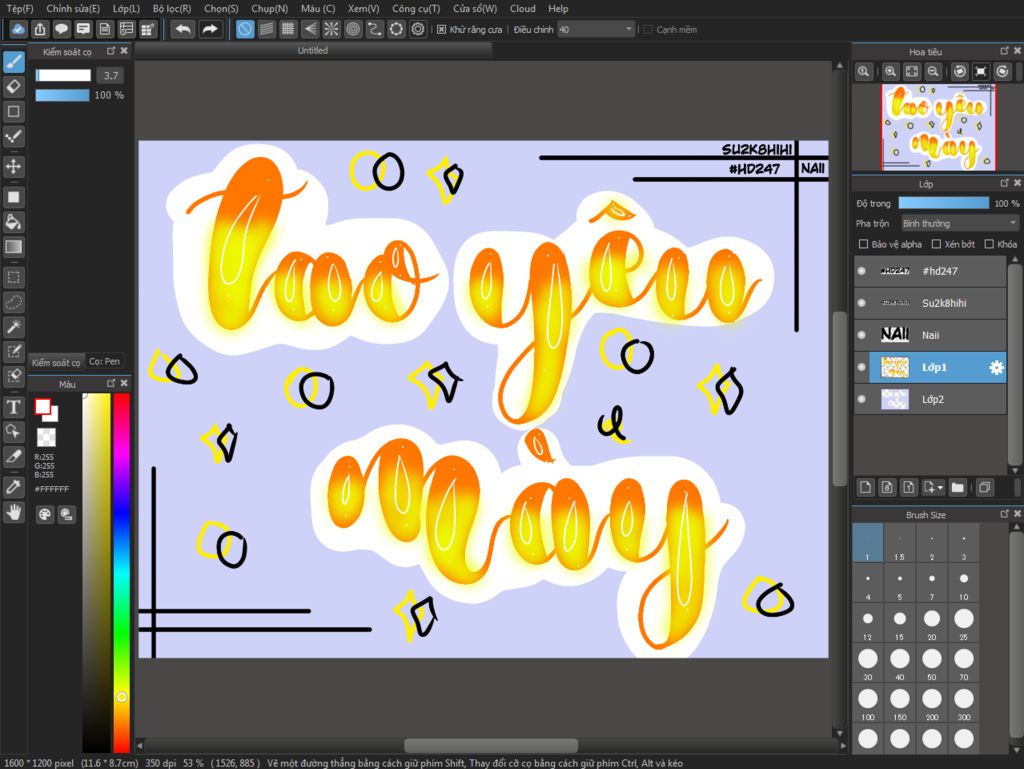Undock the Kiểm soát cọ panel
Viewport: 1024px width, 769px height.
click(111, 50)
